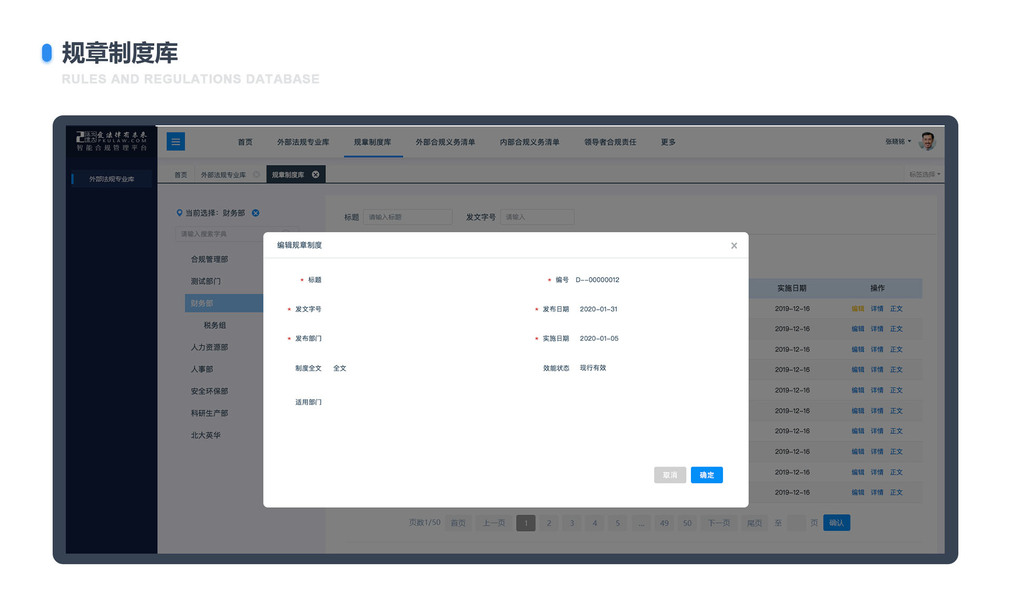The image size is (1011, 600).
Task: Select 人力资源部 in the department tree
Action: 209,347
